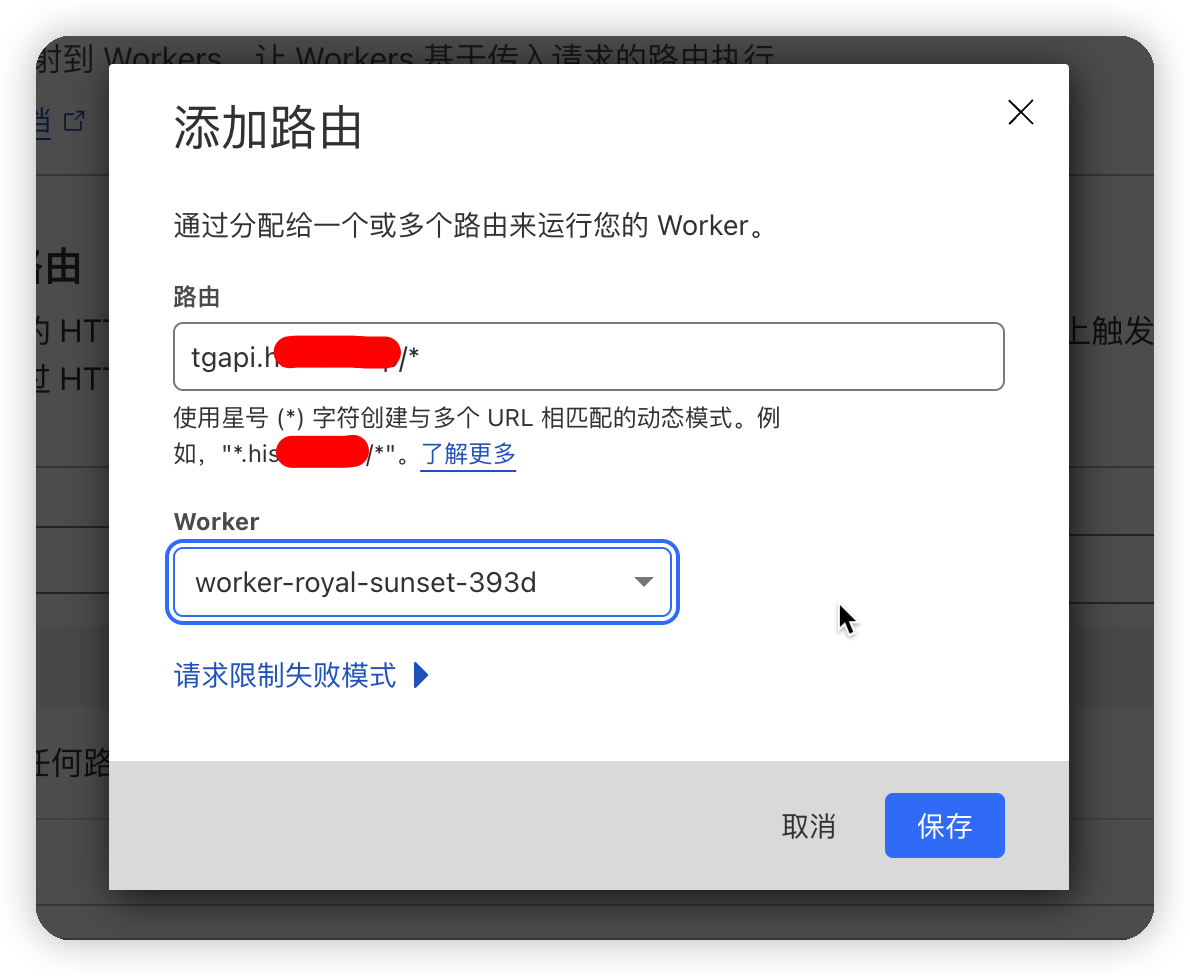1190x976 pixels.
Task: Click the underlined doc link behind dialog
Action: [x=43, y=121]
